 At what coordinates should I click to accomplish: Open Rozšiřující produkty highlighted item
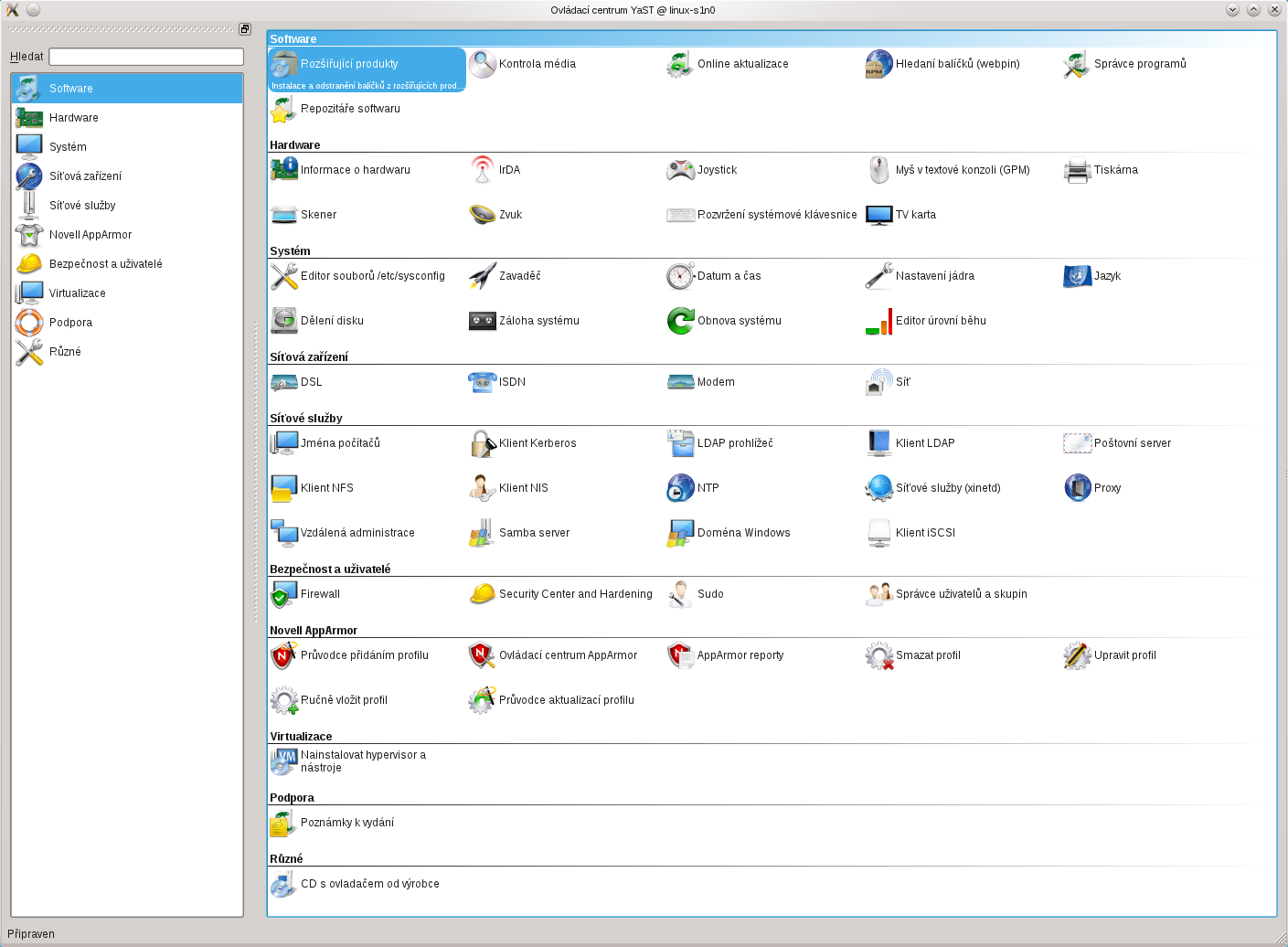(367, 70)
